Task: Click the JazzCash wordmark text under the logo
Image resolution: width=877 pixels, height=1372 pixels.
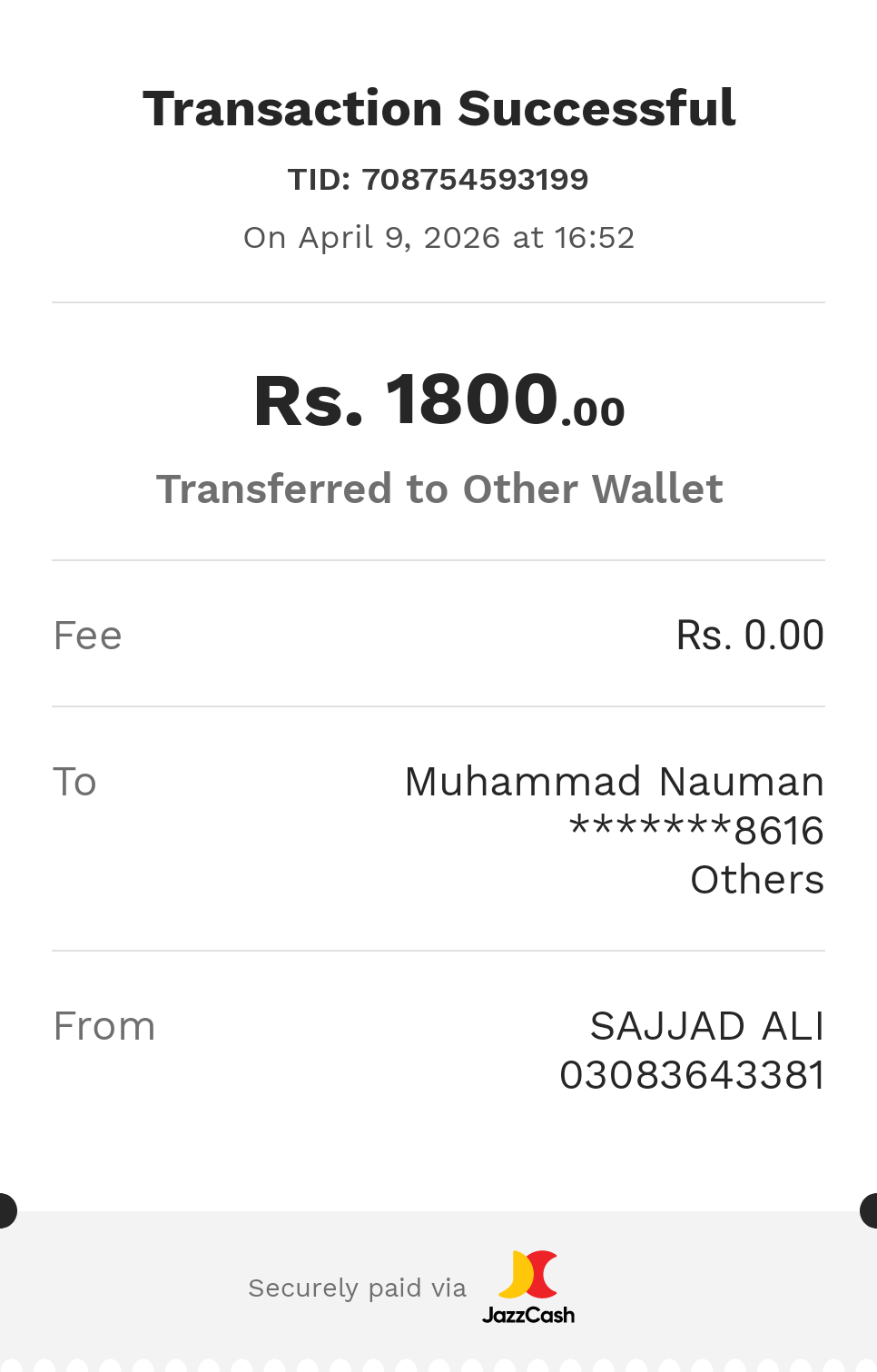Action: [528, 1315]
